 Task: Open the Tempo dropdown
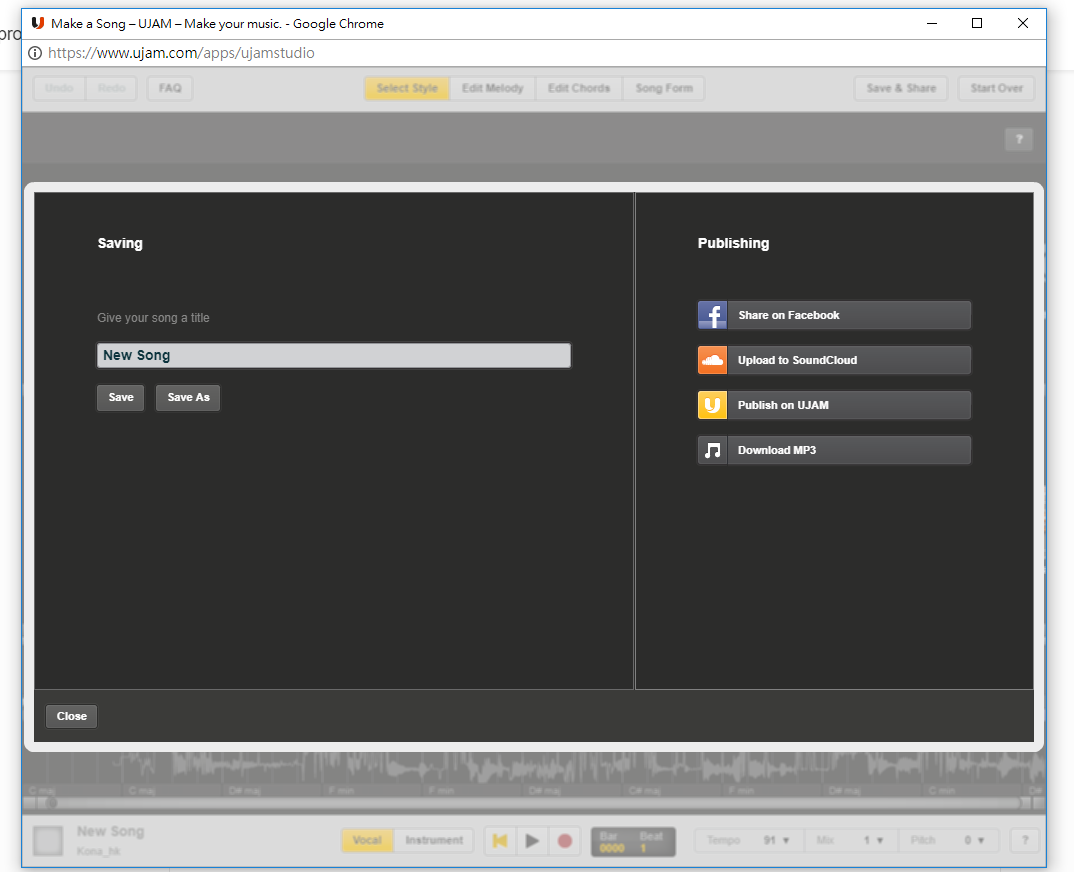(x=749, y=840)
